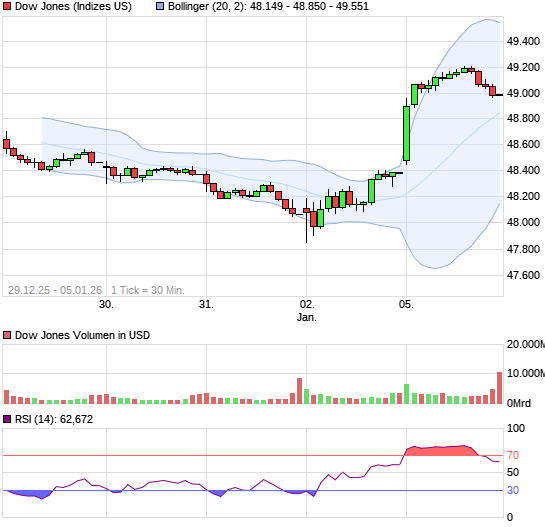Click the red Dow Jones legend swatch
Image resolution: width=545 pixels, height=527 pixels.
(7, 6)
